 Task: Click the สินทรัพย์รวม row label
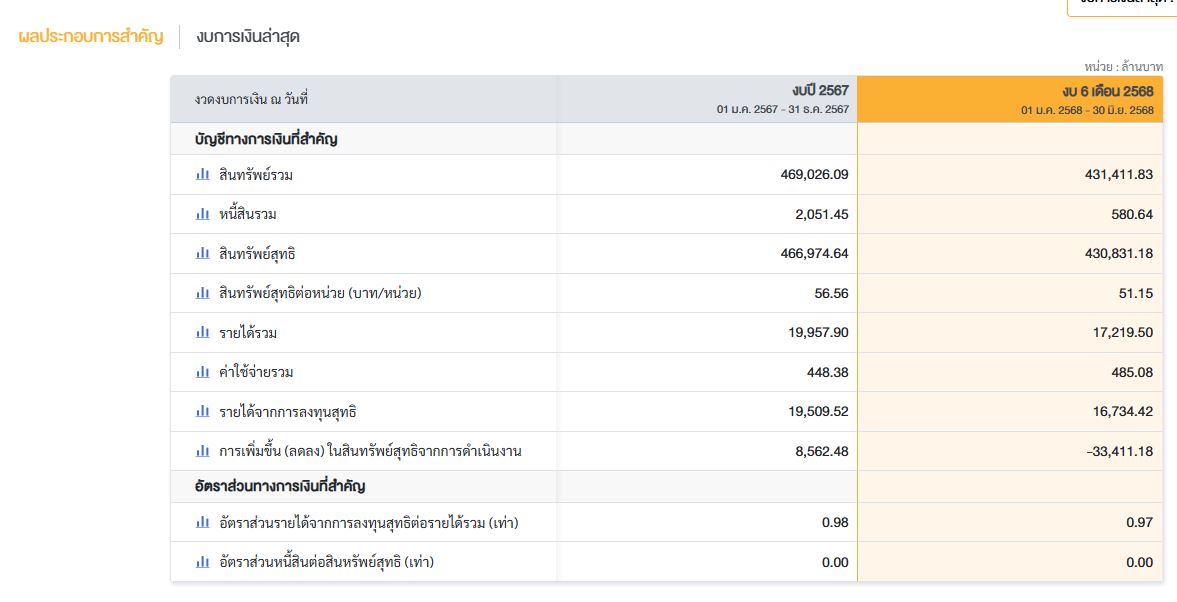(256, 175)
